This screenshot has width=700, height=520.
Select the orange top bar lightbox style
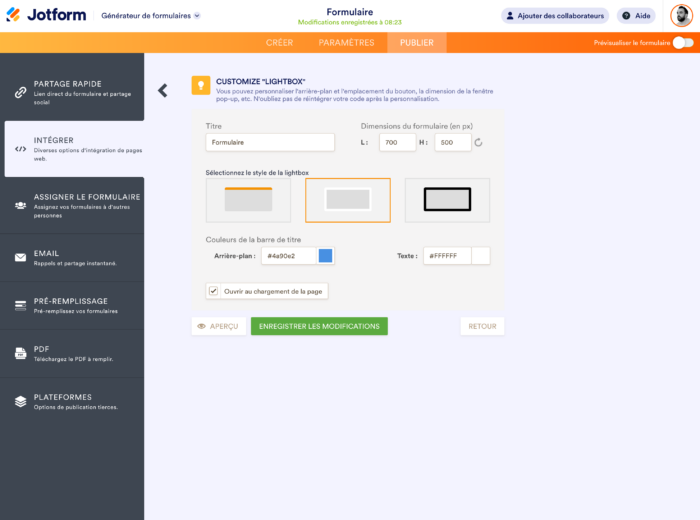click(x=248, y=200)
